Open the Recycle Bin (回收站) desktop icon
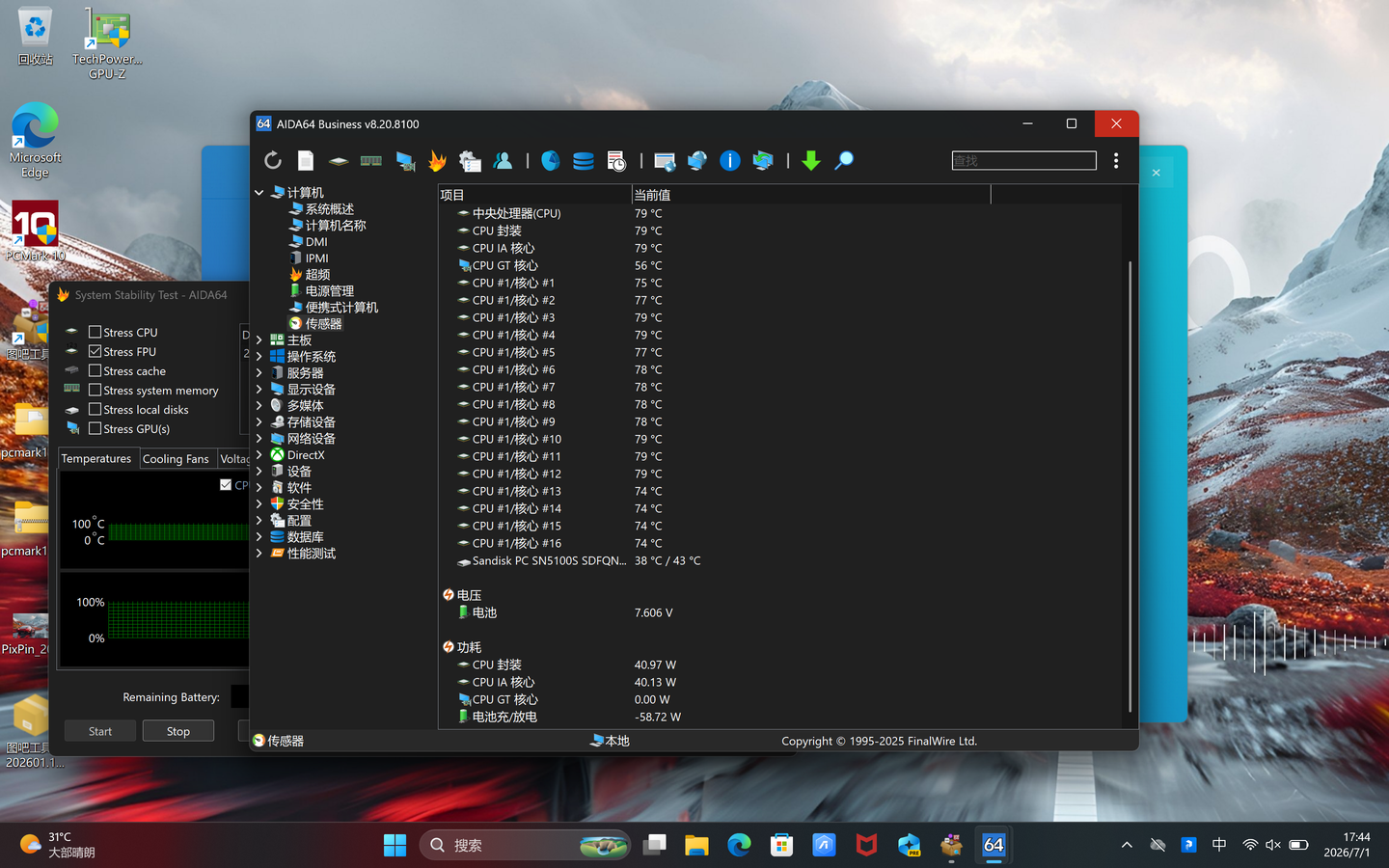 point(35,37)
